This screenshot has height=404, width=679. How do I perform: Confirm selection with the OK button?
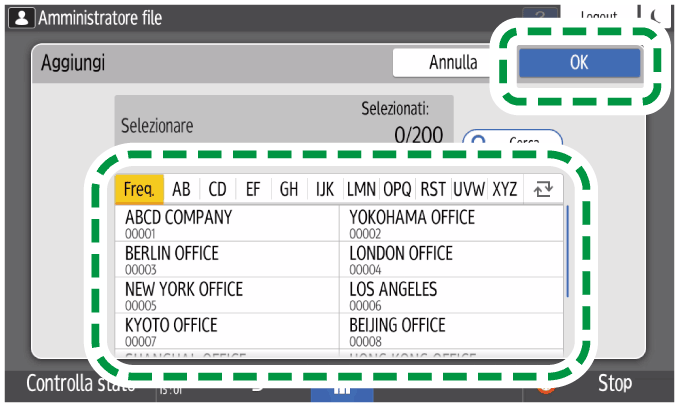click(x=578, y=62)
